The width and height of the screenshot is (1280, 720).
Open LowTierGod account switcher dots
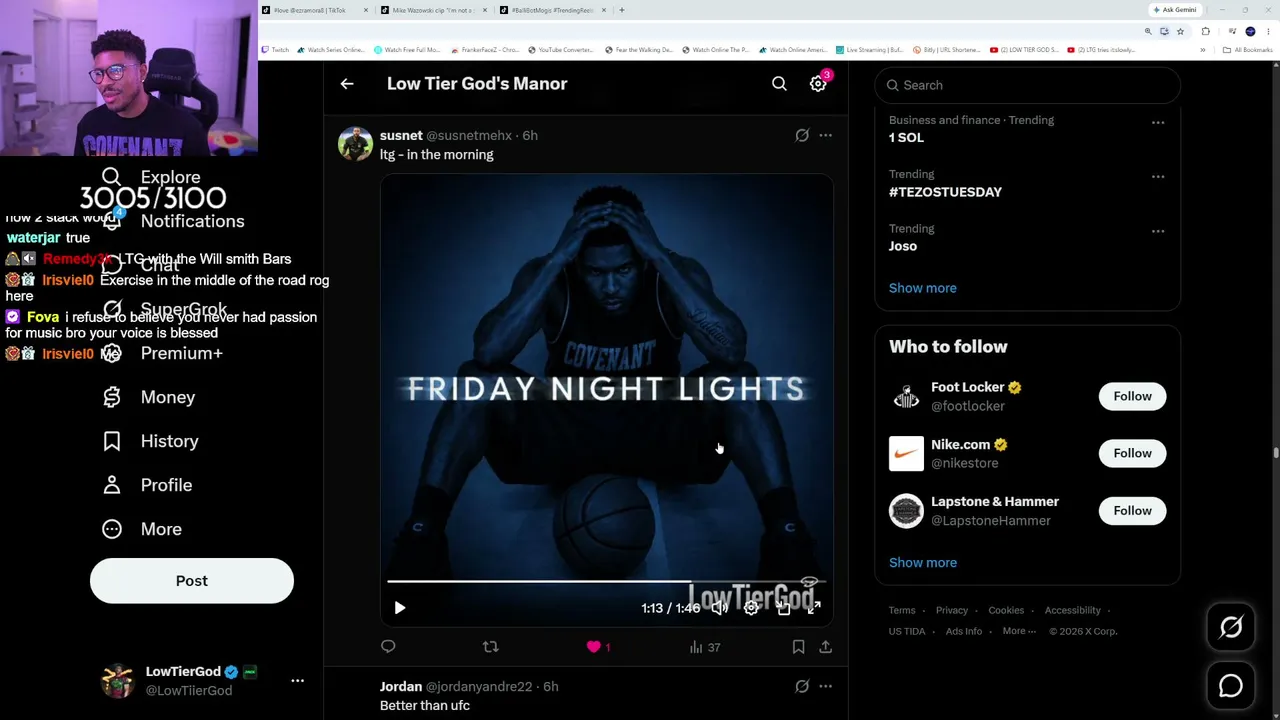(x=297, y=681)
